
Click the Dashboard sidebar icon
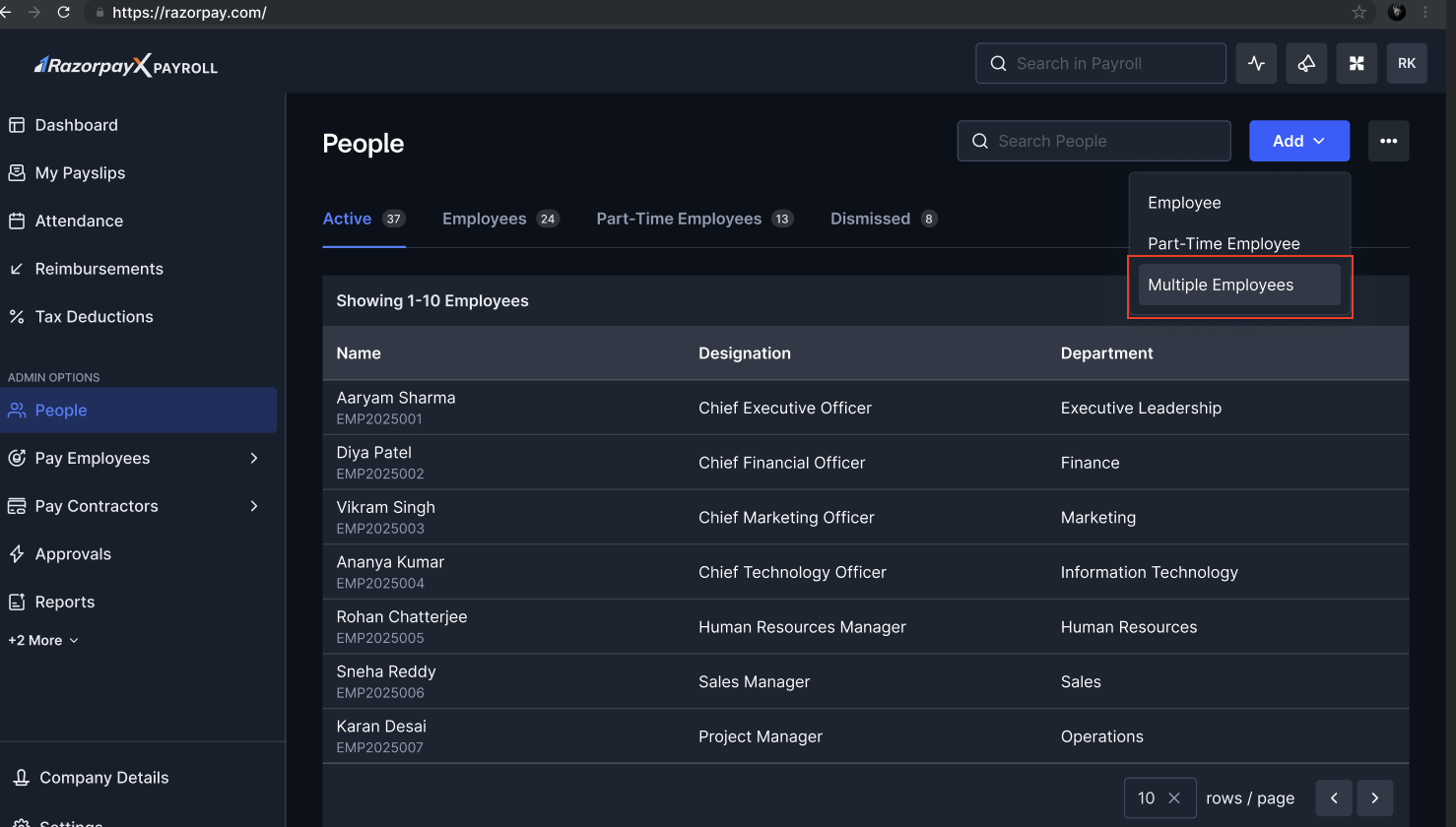click(17, 125)
